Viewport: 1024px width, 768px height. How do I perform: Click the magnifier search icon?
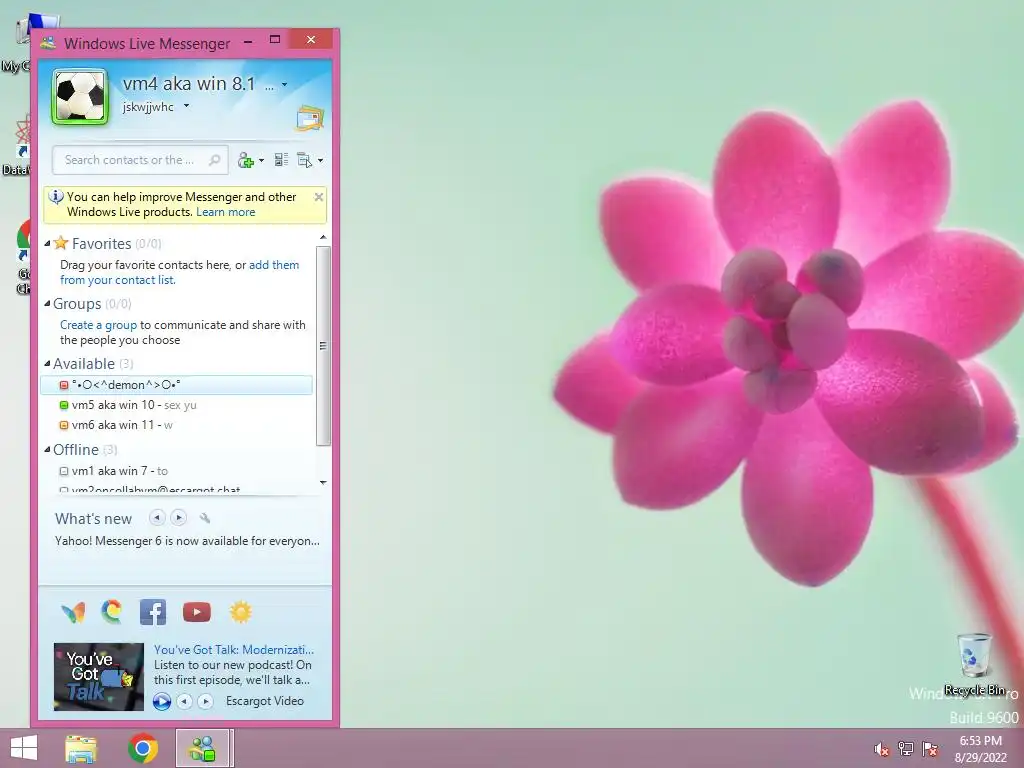[214, 160]
